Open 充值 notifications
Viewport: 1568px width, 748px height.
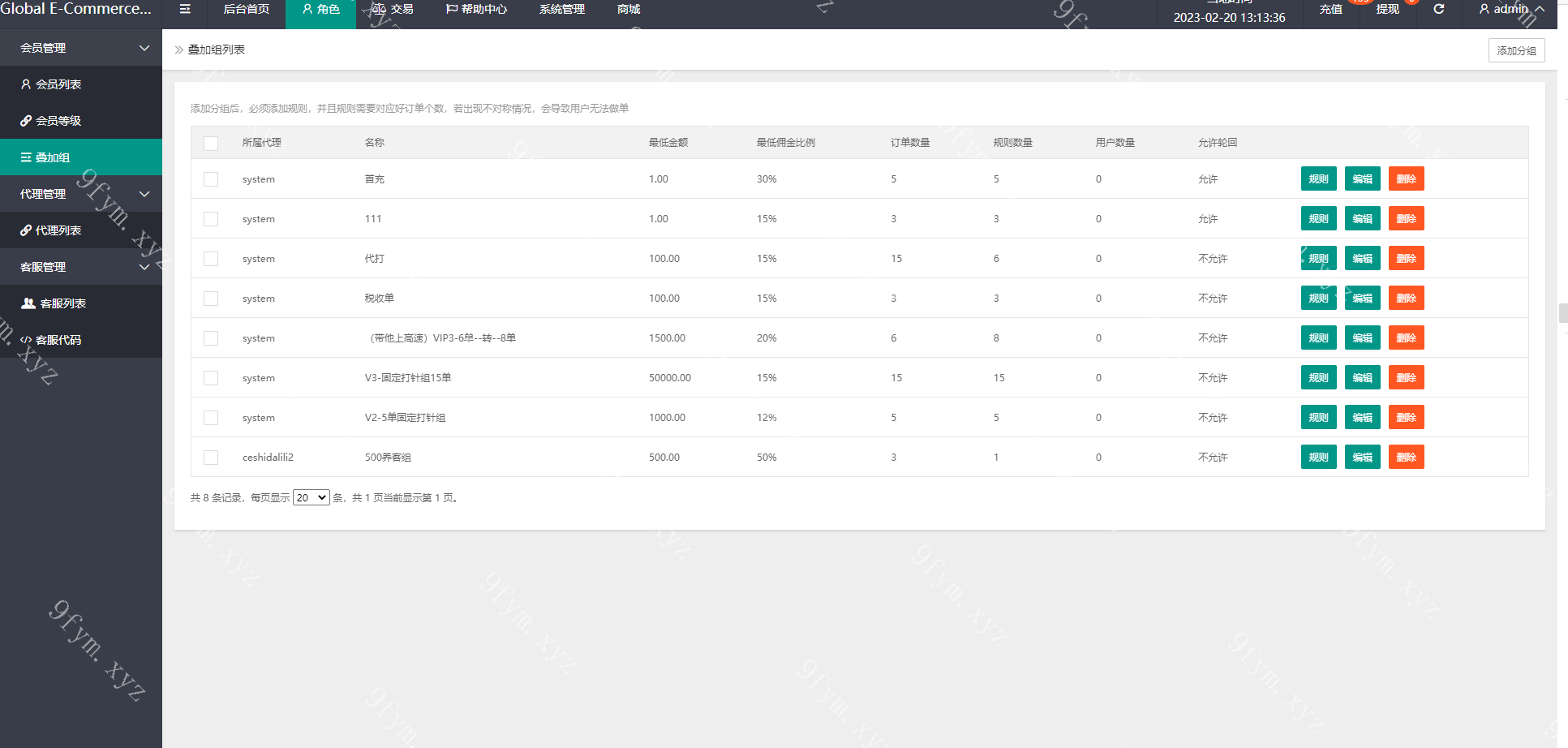1330,9
